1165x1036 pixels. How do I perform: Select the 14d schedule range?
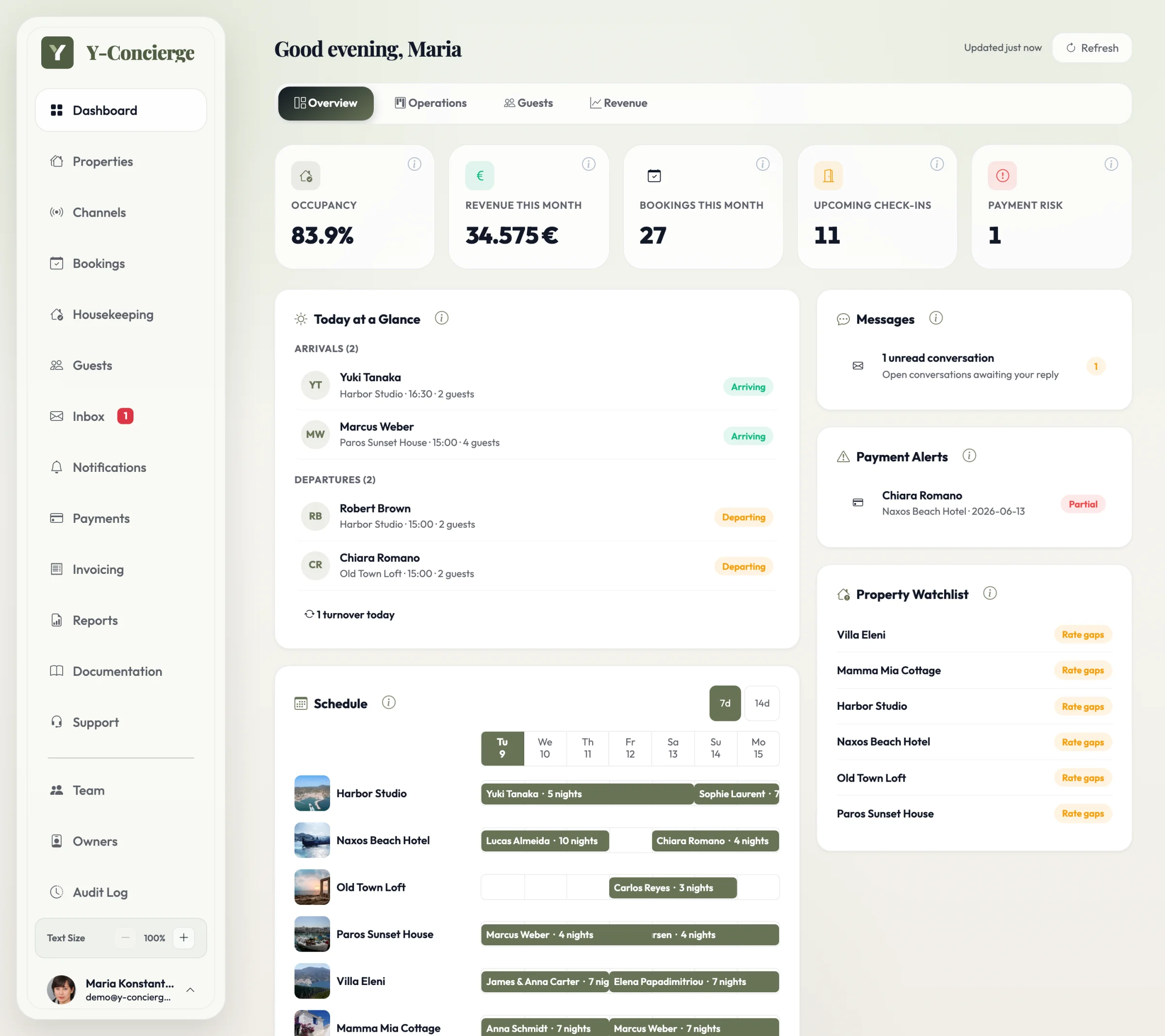point(762,703)
